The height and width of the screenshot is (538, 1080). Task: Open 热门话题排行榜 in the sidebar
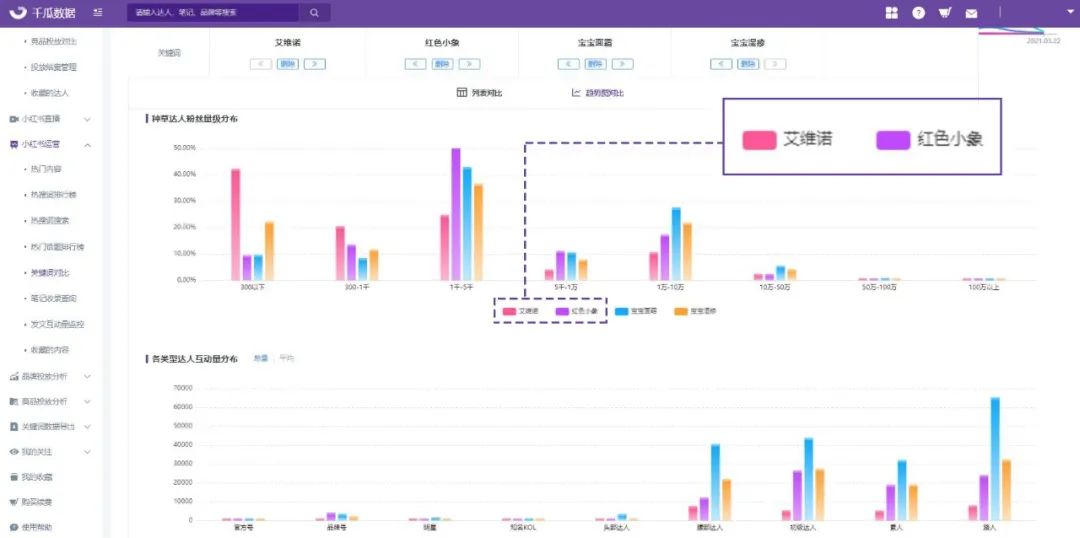(x=57, y=247)
